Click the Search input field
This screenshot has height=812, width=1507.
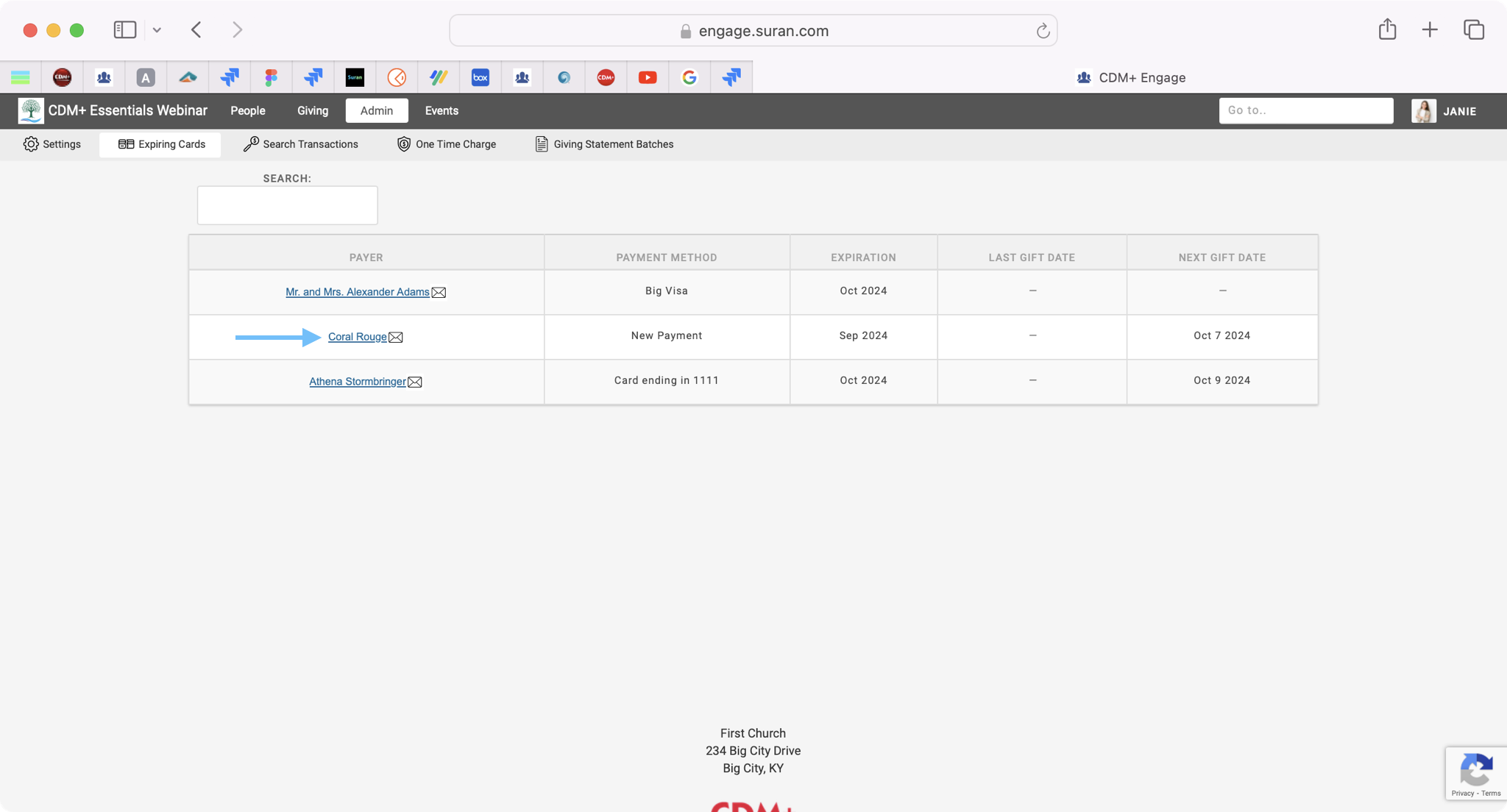(287, 205)
